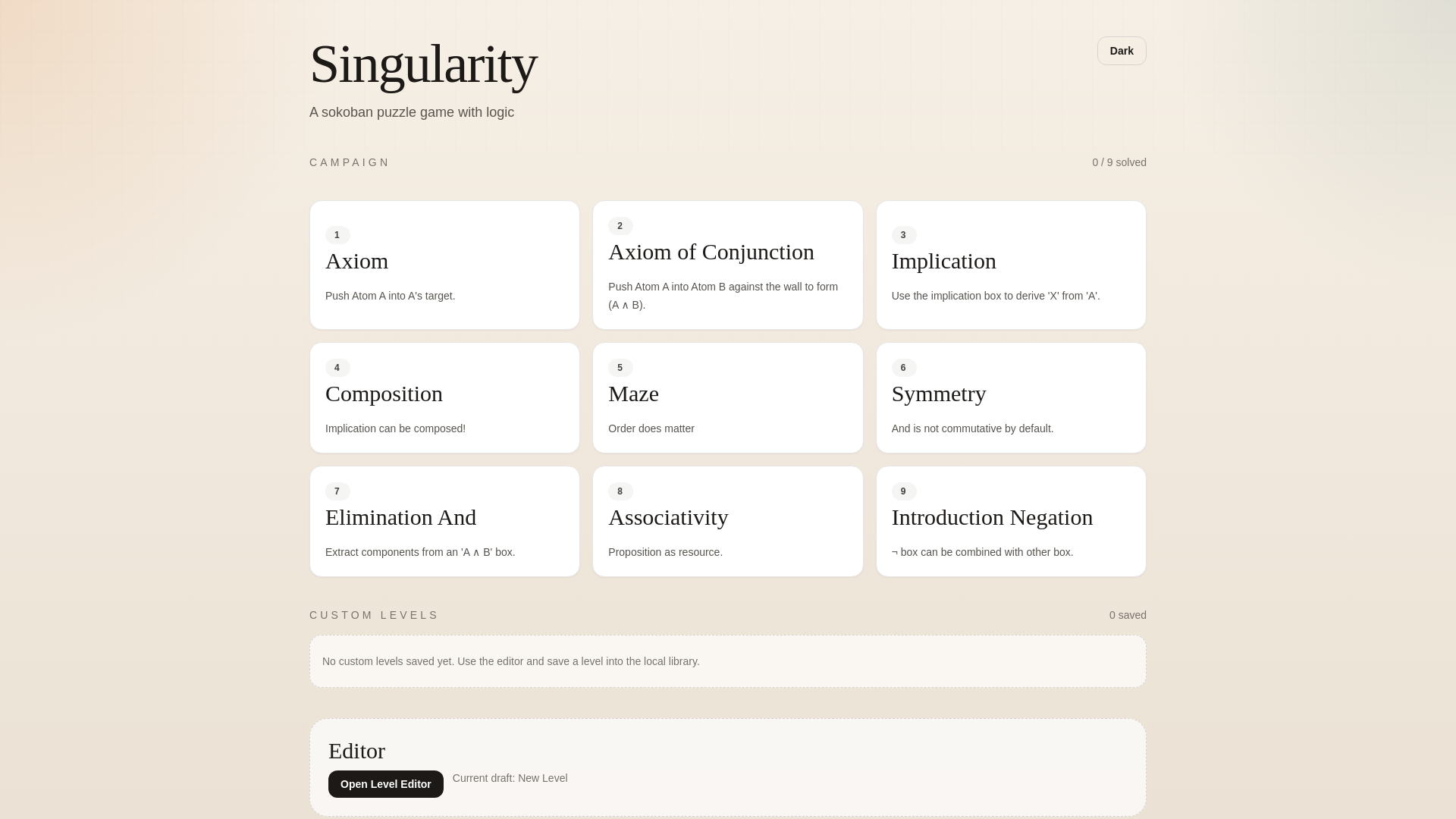Click the Editor panel heading
The width and height of the screenshot is (1456, 819).
tap(356, 751)
